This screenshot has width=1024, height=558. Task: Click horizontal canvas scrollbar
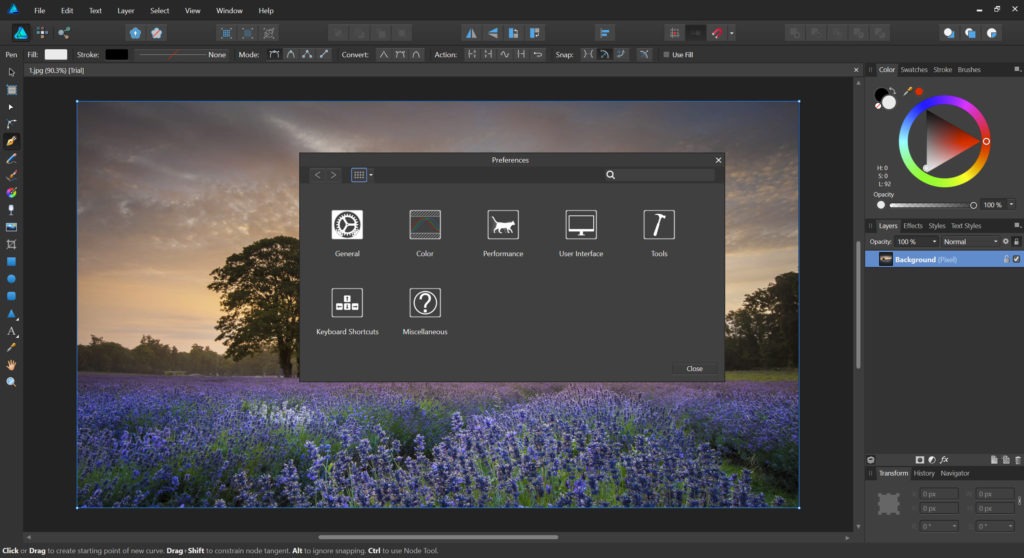point(438,537)
